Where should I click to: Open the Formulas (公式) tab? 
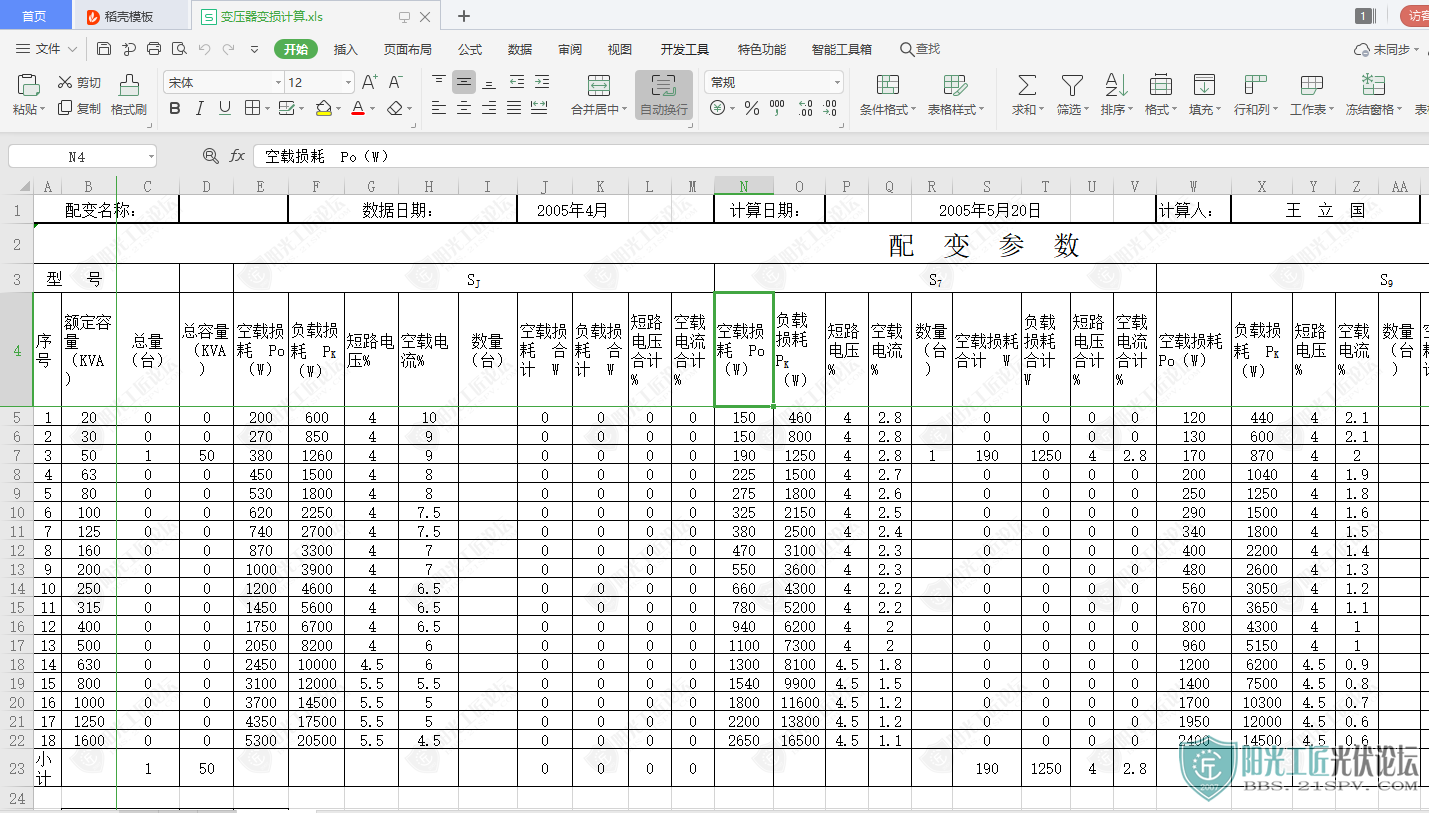pos(470,49)
